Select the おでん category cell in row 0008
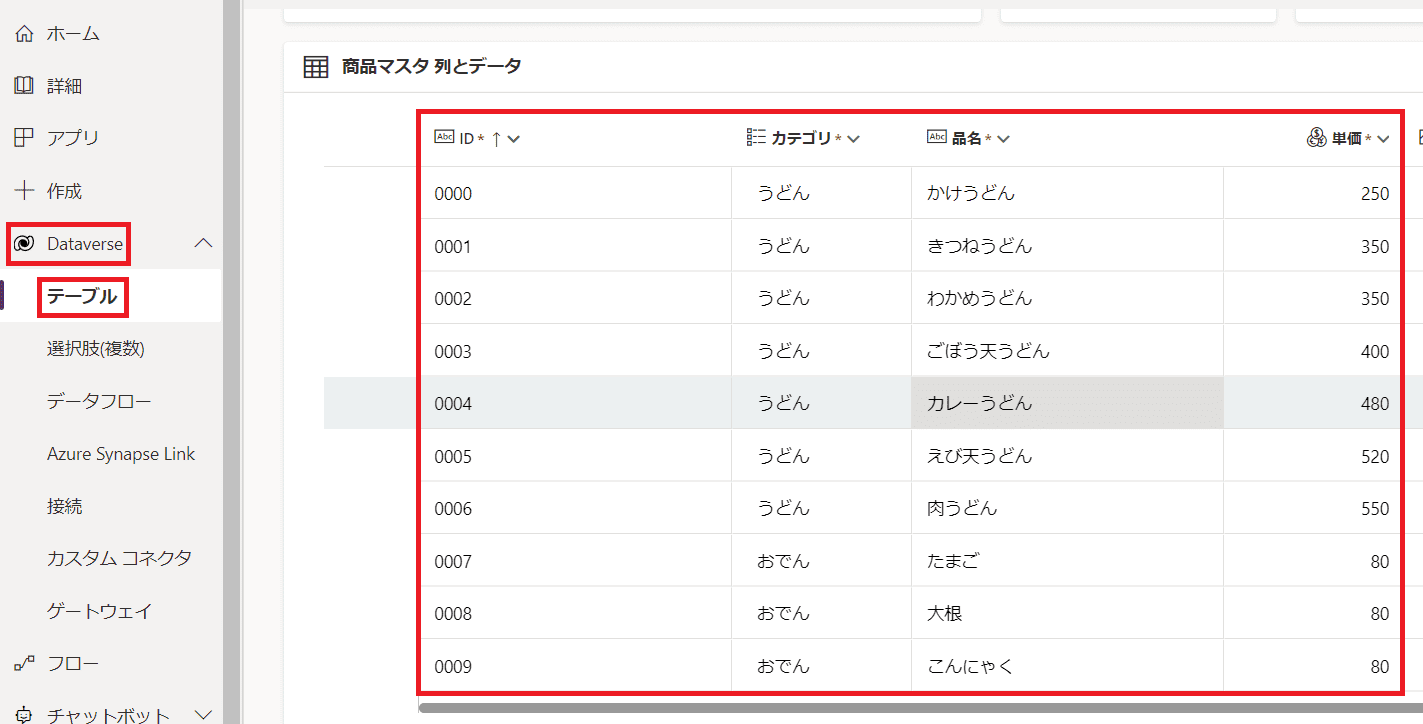Screen dimensions: 1423x724 click(x=821, y=613)
